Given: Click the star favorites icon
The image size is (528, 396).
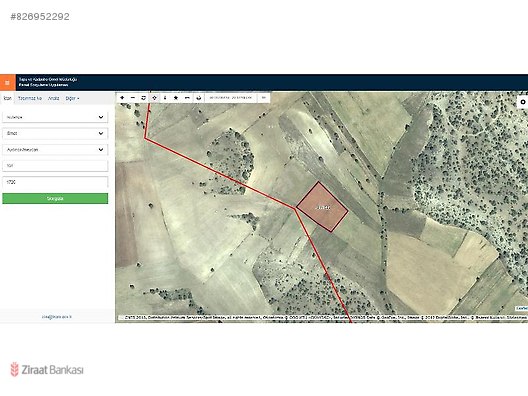Looking at the screenshot, I should [176, 98].
